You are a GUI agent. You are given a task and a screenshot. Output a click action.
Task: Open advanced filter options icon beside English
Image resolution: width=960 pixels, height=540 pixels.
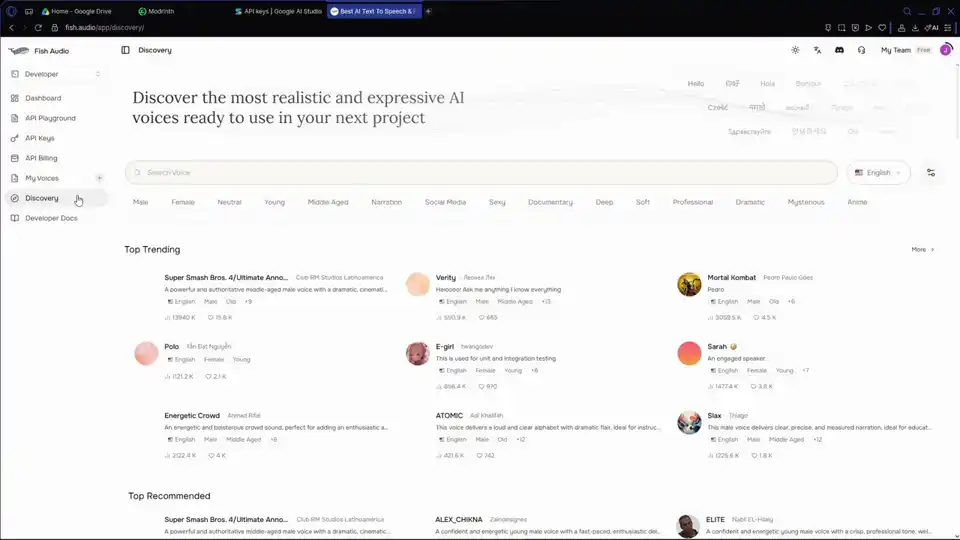[x=931, y=173]
